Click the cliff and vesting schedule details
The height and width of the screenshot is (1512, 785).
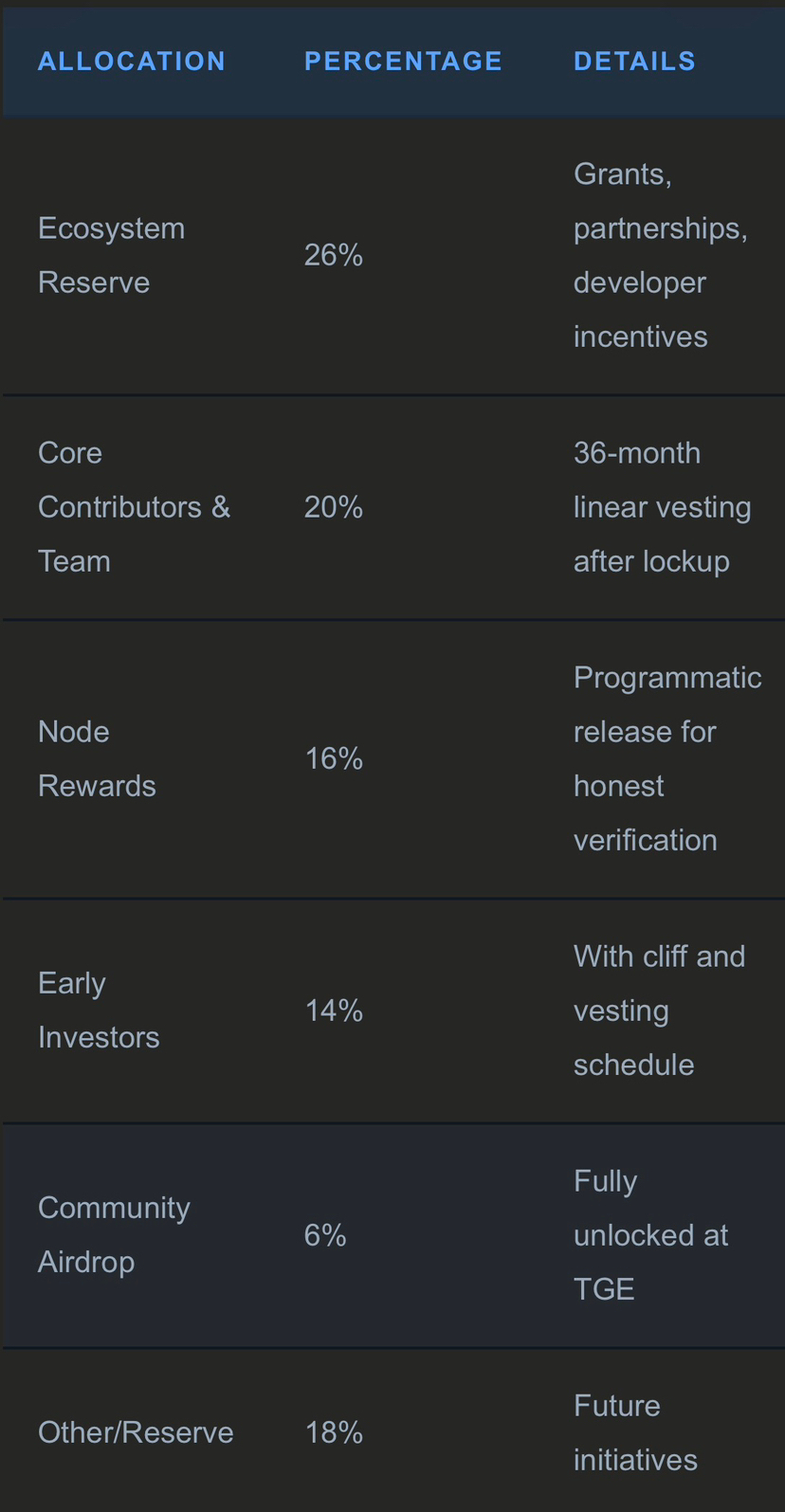coord(659,1011)
